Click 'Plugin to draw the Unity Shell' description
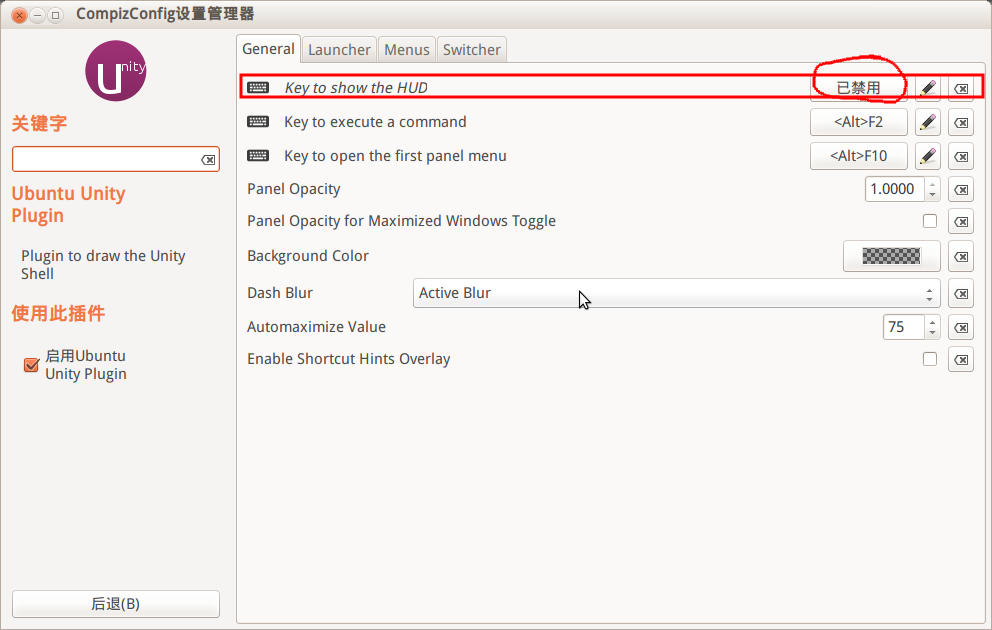This screenshot has height=630, width=992. [103, 264]
